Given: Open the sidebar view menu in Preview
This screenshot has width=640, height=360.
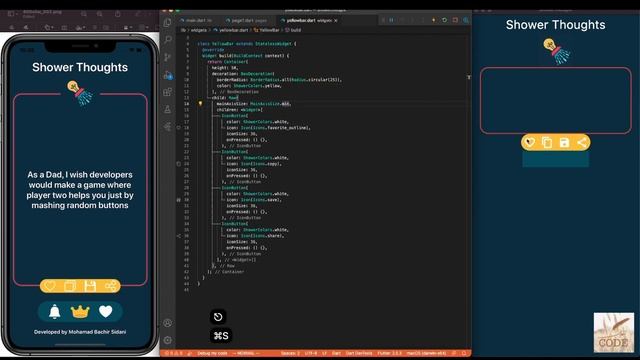Looking at the screenshot, I should pyautogui.click(x=12, y=13).
